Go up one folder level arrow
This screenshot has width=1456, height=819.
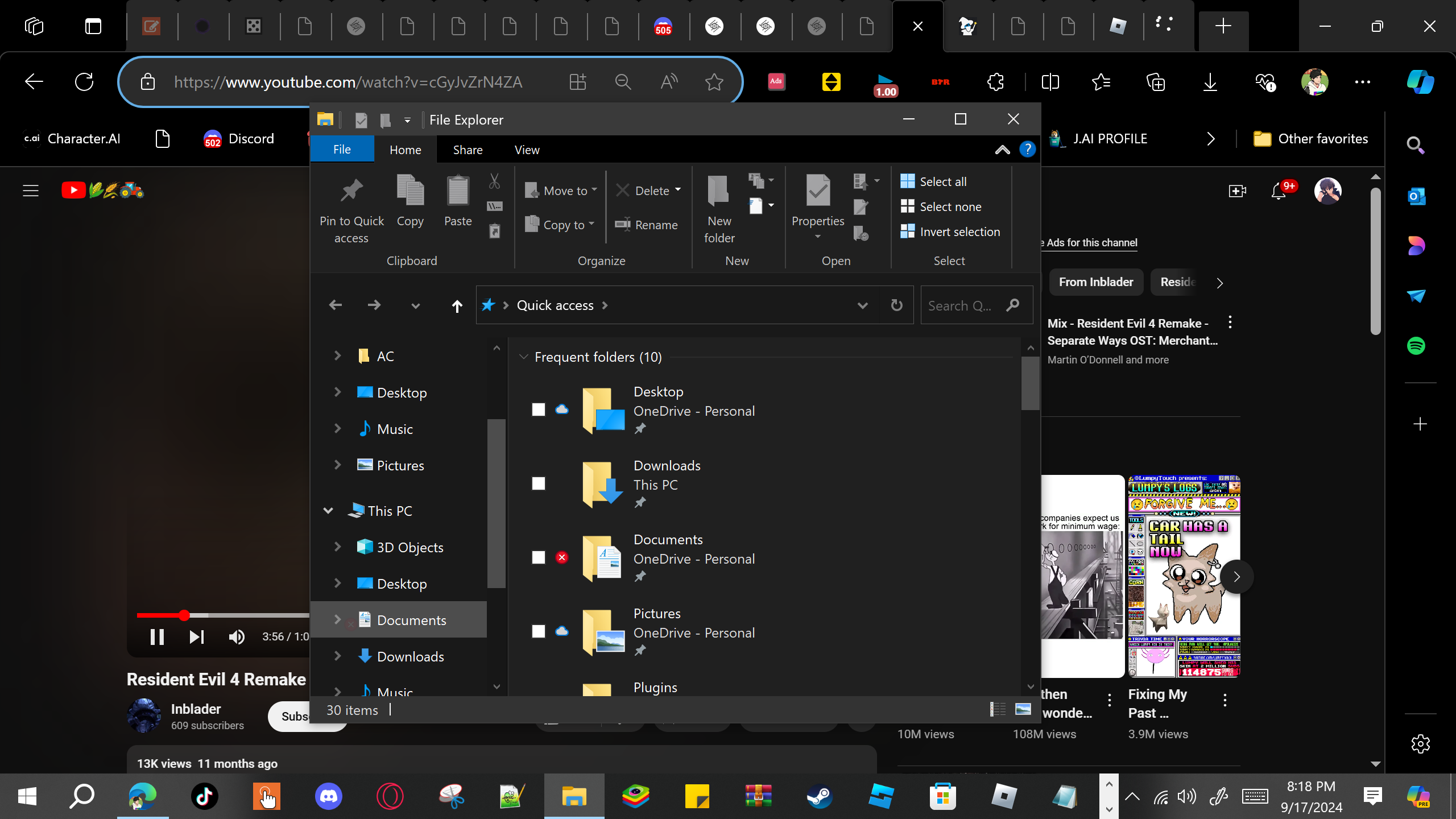457,306
